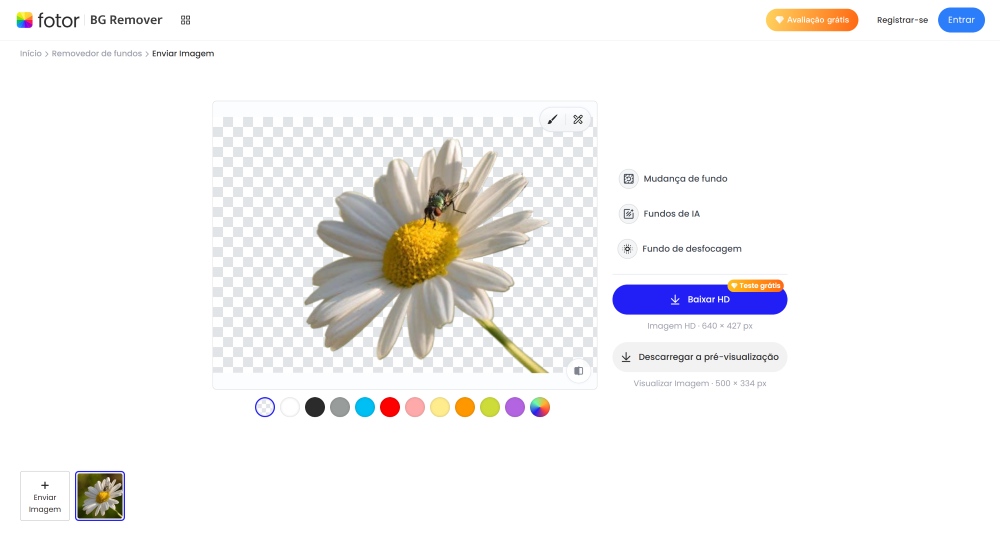Download with the Baixar HD button
This screenshot has width=1000, height=541.
click(700, 299)
